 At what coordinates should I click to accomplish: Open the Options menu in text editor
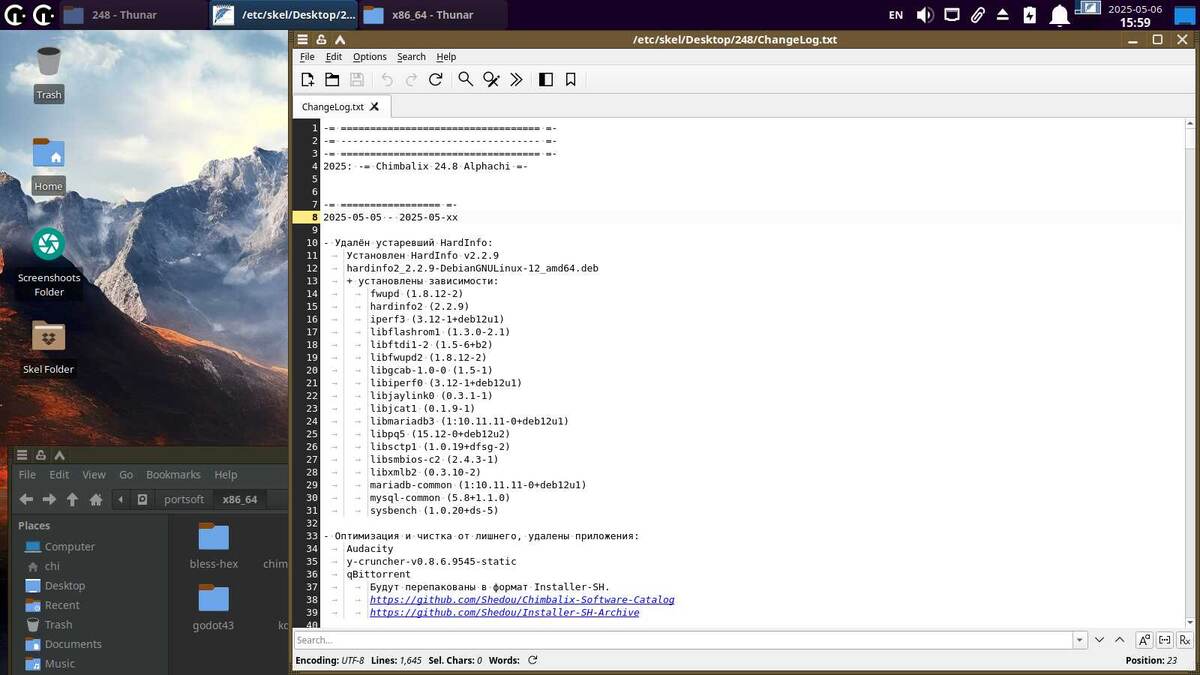click(x=370, y=57)
